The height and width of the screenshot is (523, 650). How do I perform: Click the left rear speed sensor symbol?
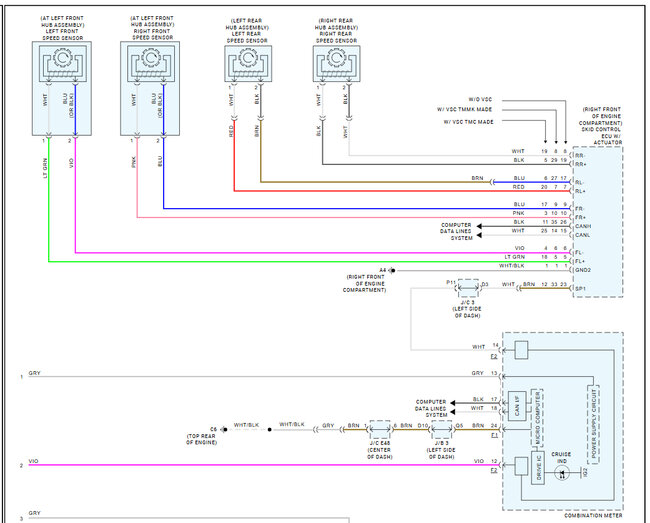coord(248,64)
